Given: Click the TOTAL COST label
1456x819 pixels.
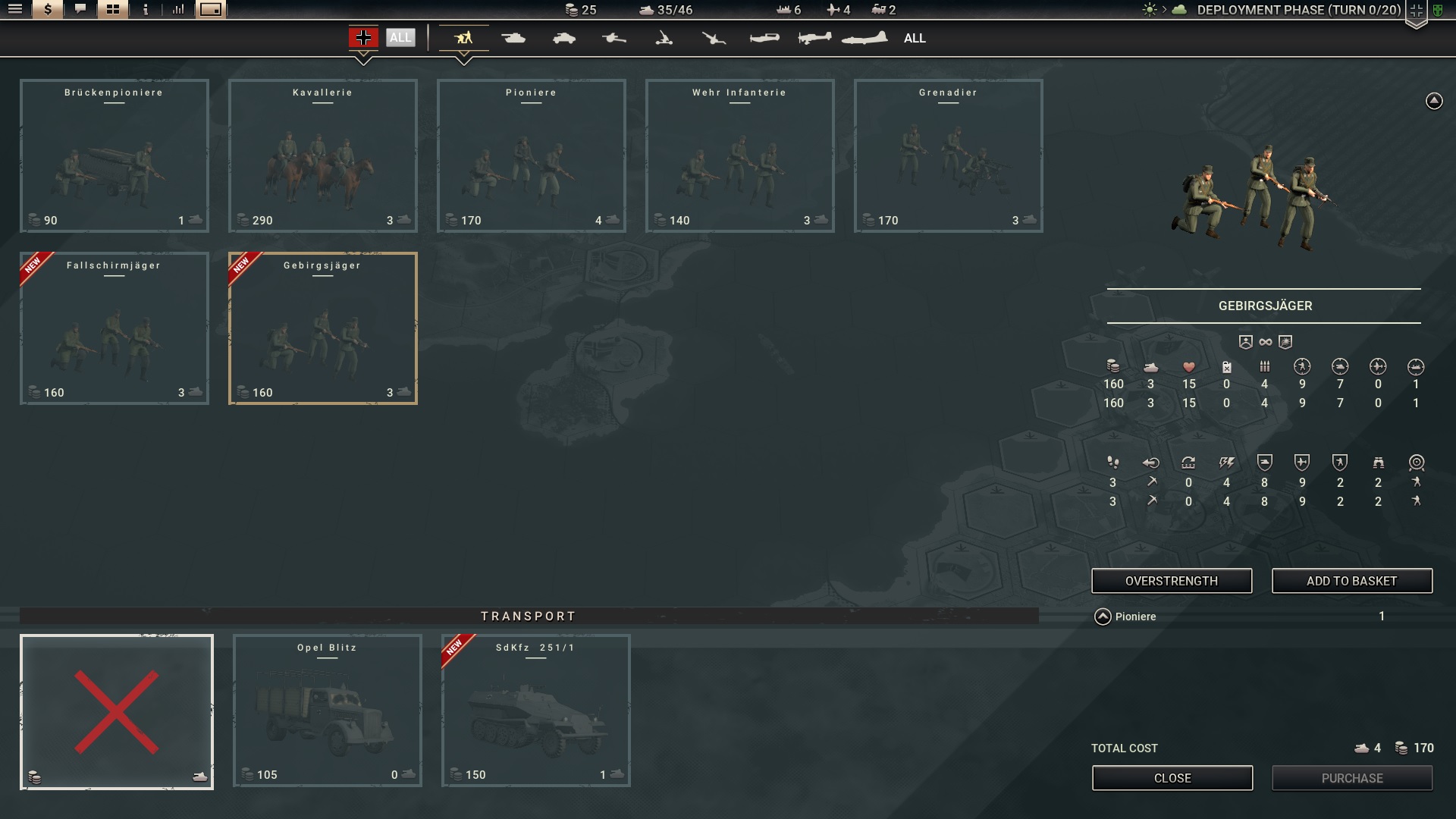Looking at the screenshot, I should click(1125, 748).
